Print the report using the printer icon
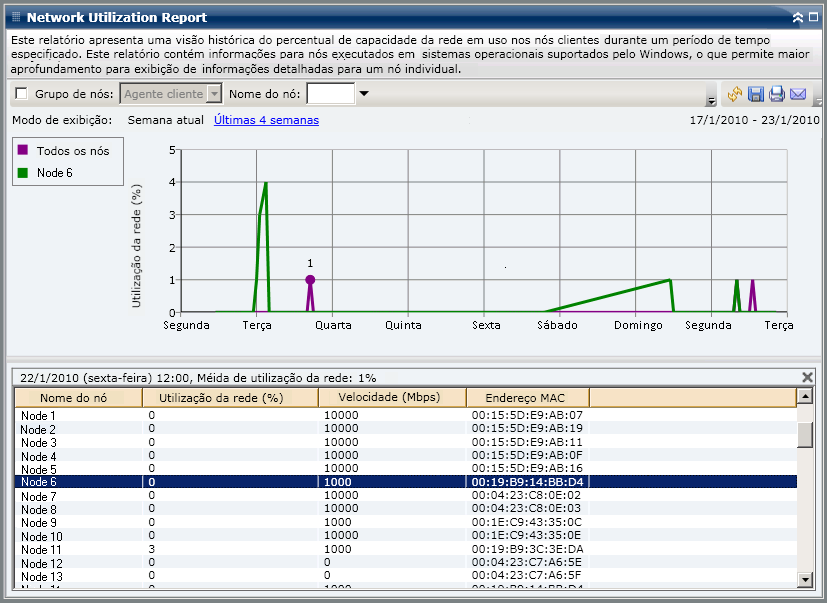 pos(777,94)
